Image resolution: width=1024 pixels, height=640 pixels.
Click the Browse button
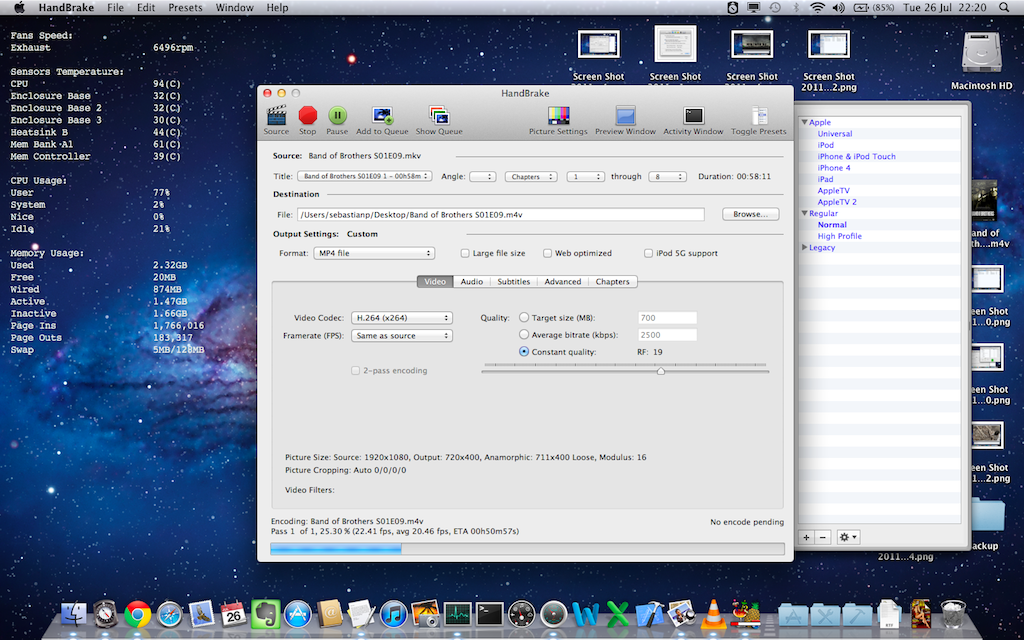(x=749, y=214)
